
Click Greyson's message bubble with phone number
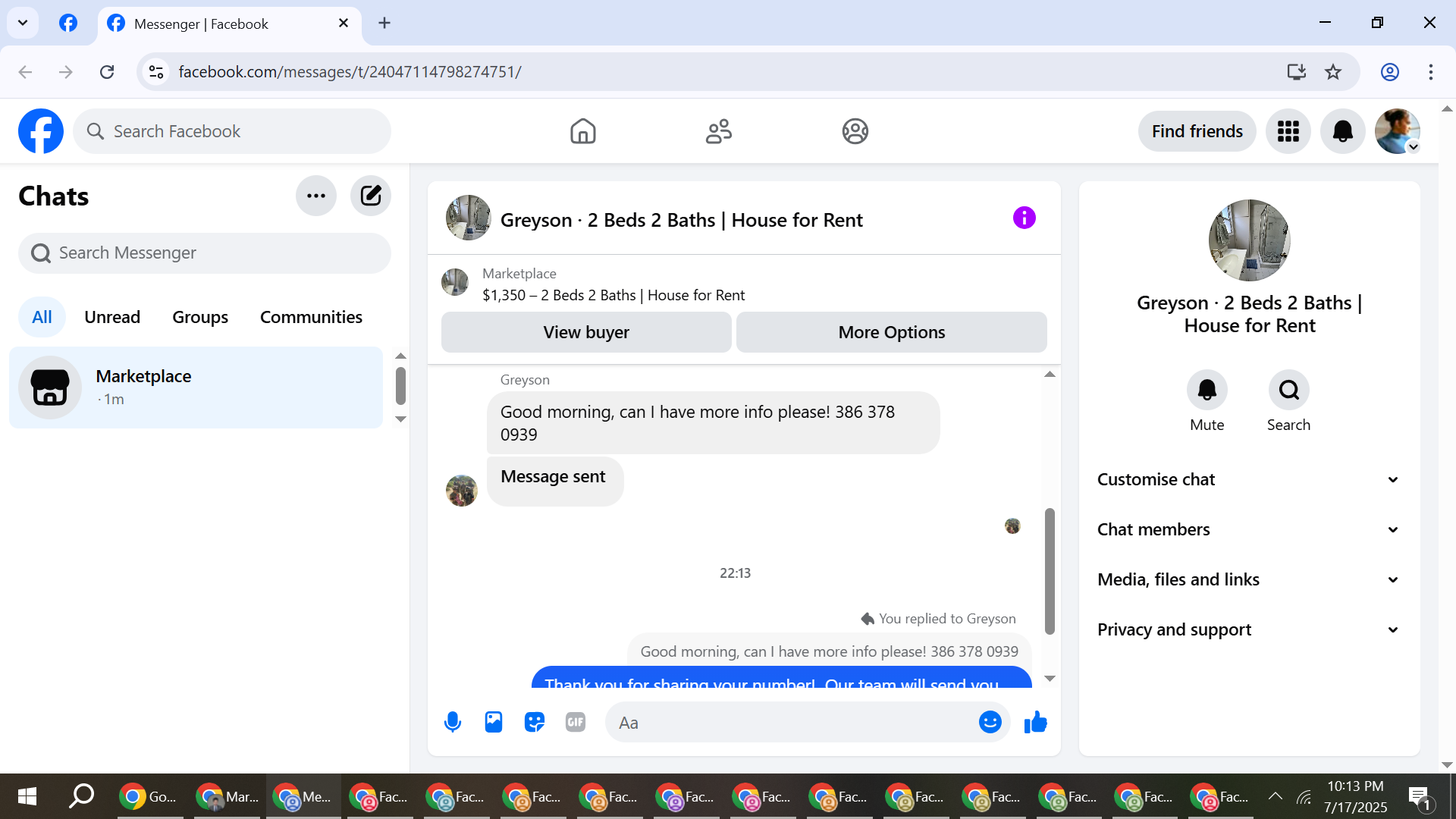(713, 422)
